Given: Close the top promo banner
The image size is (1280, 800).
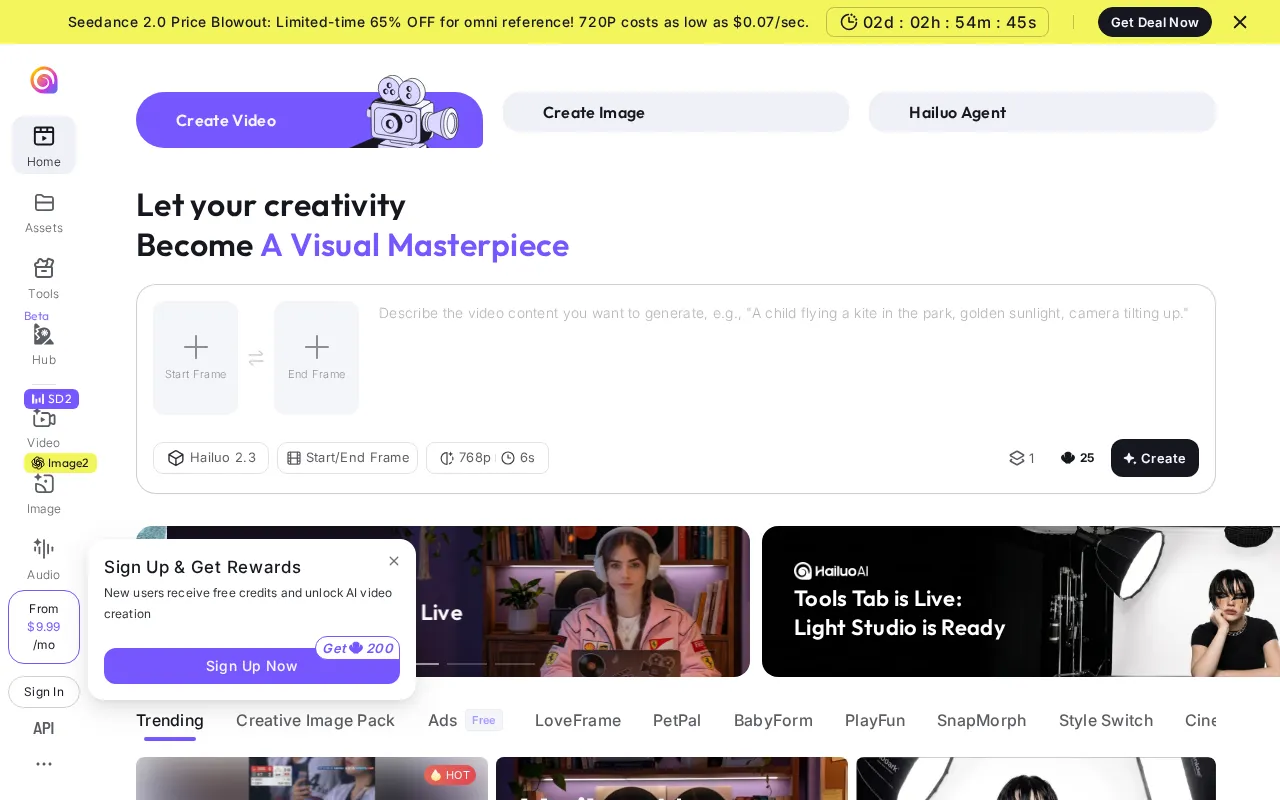Looking at the screenshot, I should (1240, 22).
